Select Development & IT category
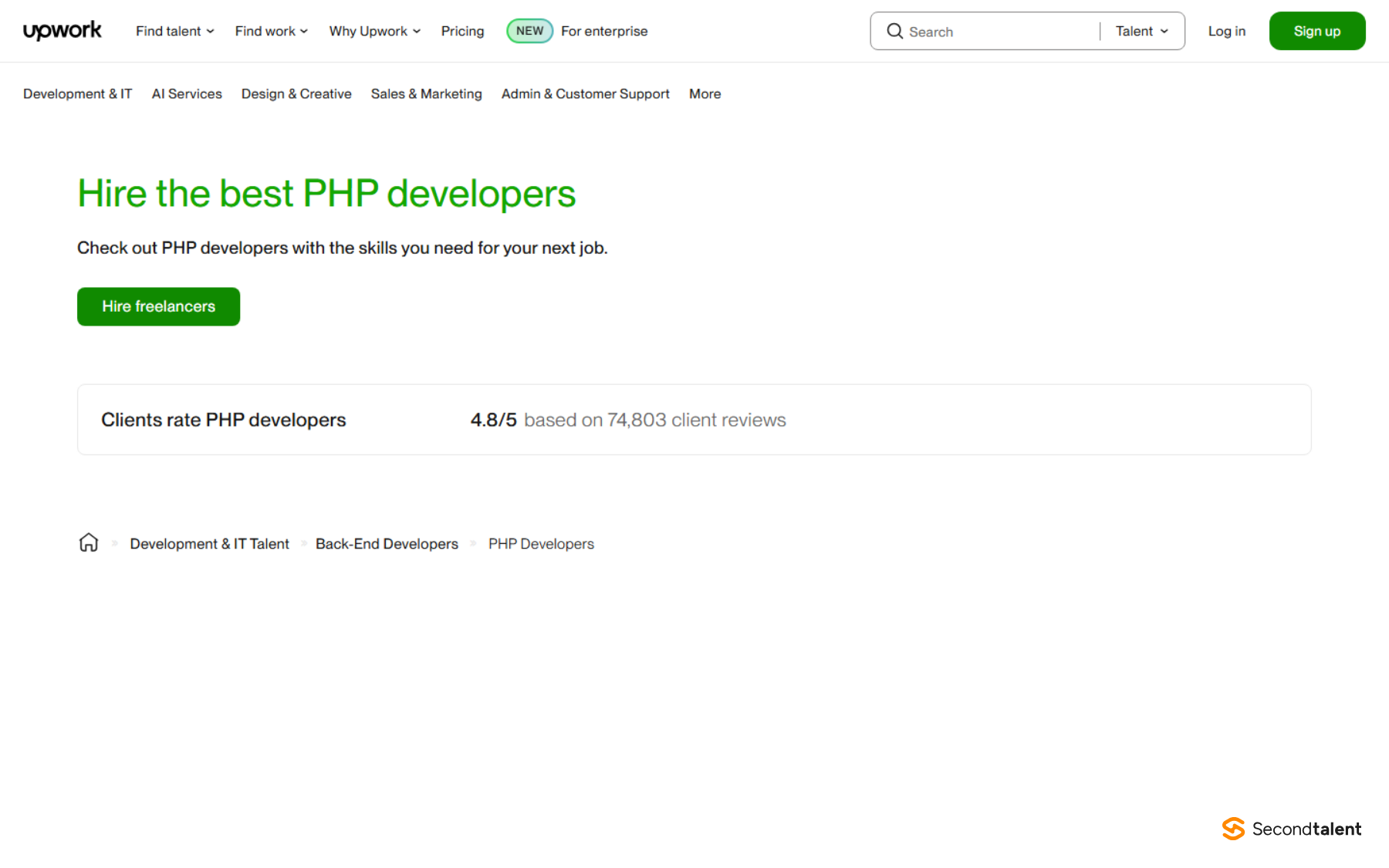 [x=77, y=93]
